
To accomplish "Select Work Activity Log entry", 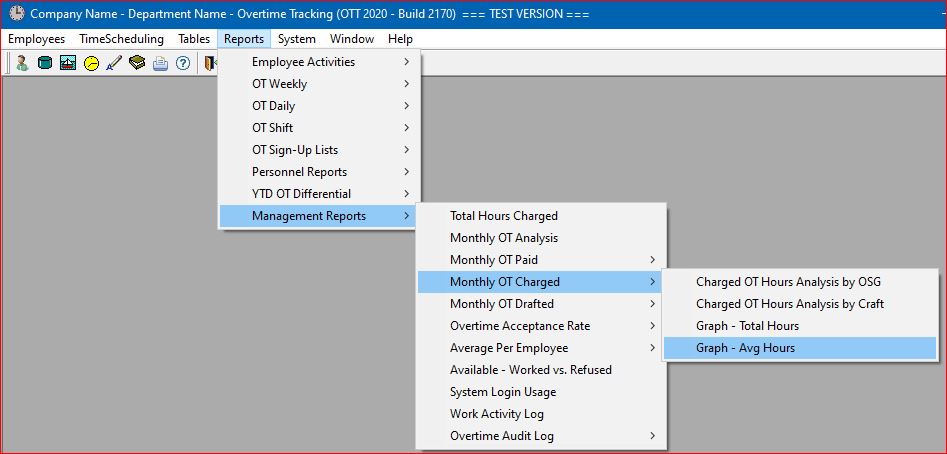I will [541, 414].
